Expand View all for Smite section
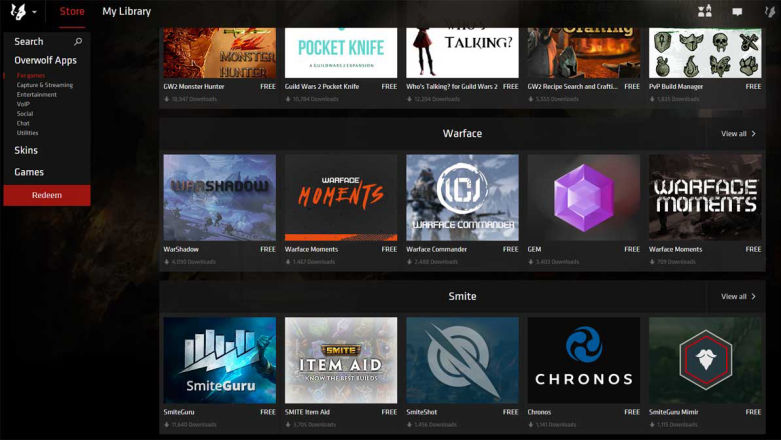781x440 pixels. click(x=738, y=296)
